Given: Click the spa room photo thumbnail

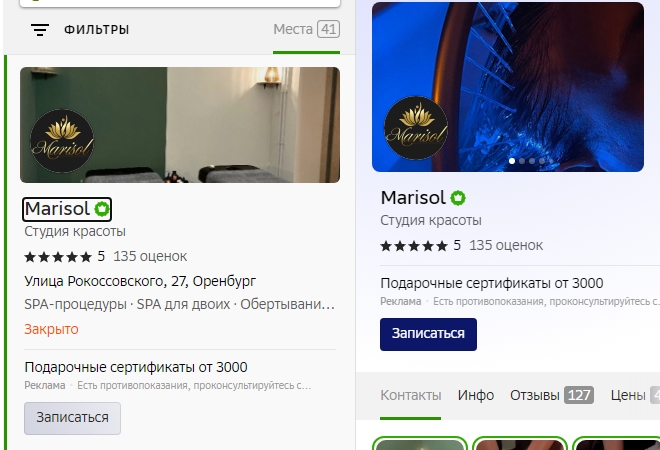Looking at the screenshot, I should point(180,125).
